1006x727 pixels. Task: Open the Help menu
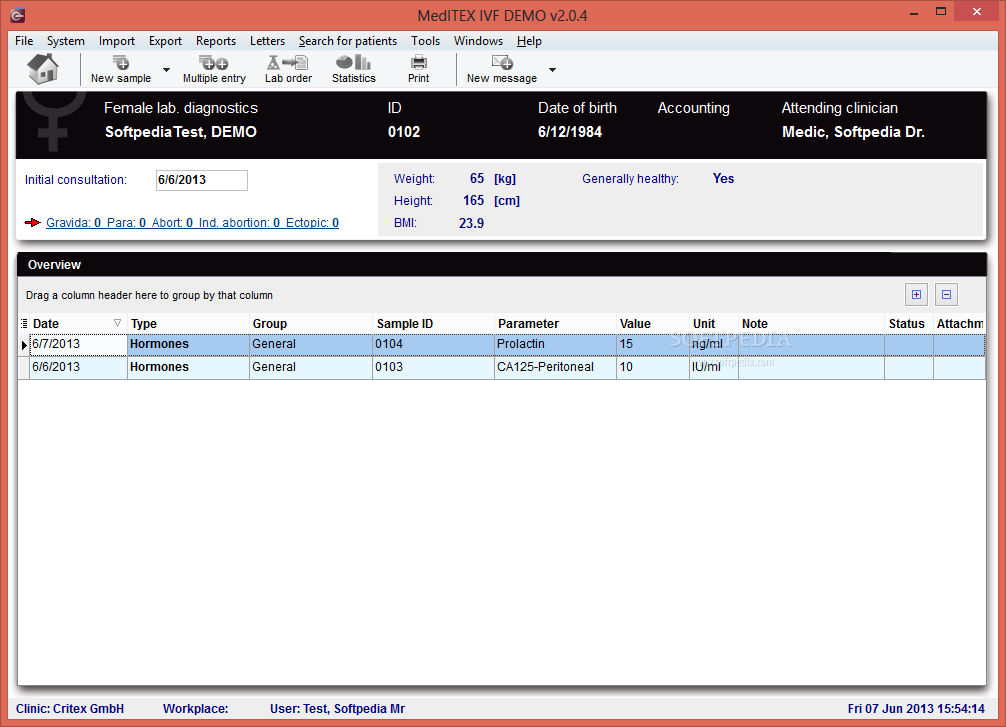coord(529,40)
